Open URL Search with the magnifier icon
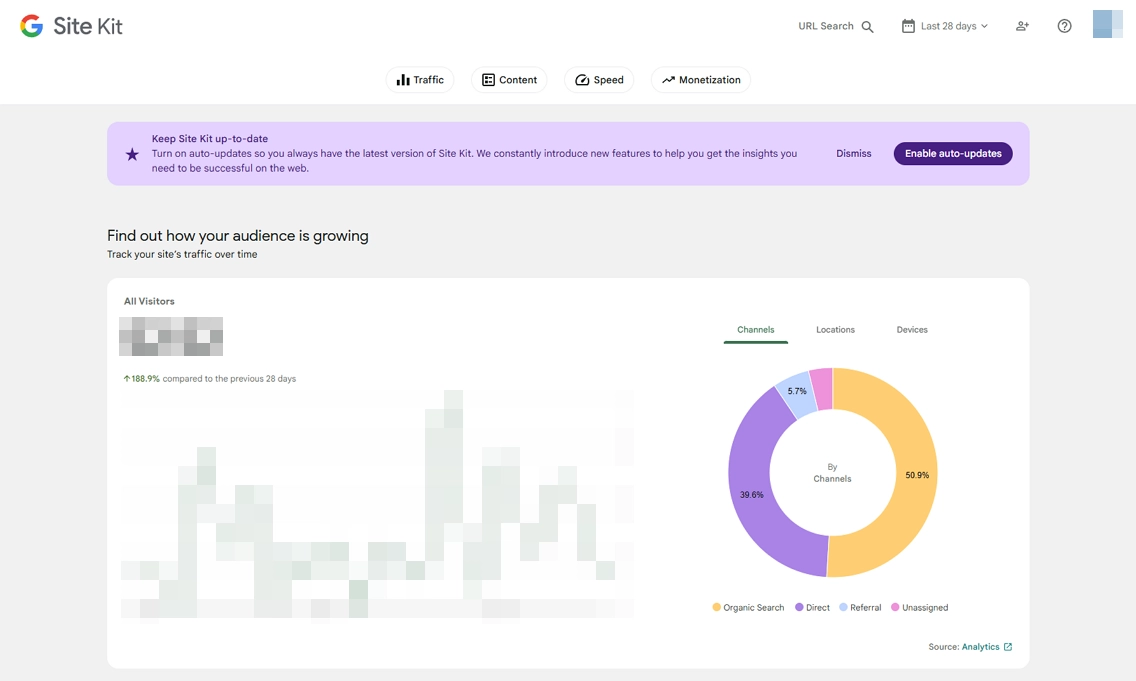 coord(865,27)
